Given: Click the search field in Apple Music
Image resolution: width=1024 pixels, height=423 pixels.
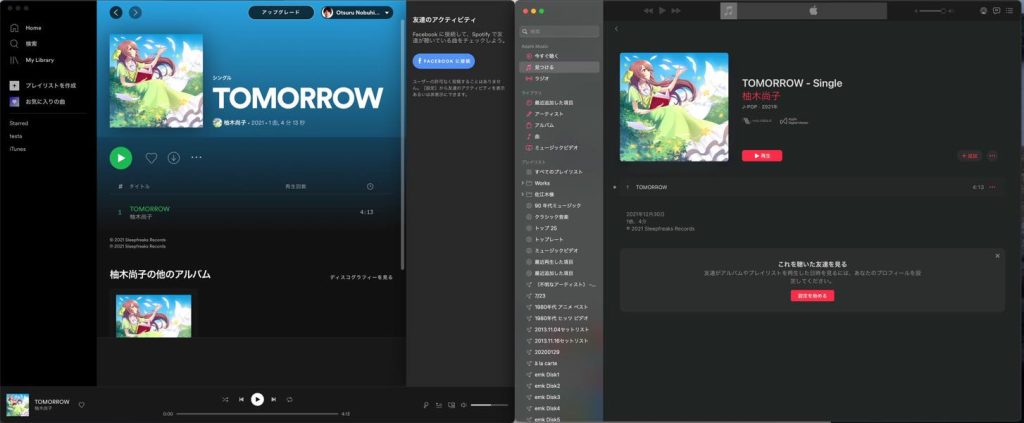Looking at the screenshot, I should pos(559,31).
